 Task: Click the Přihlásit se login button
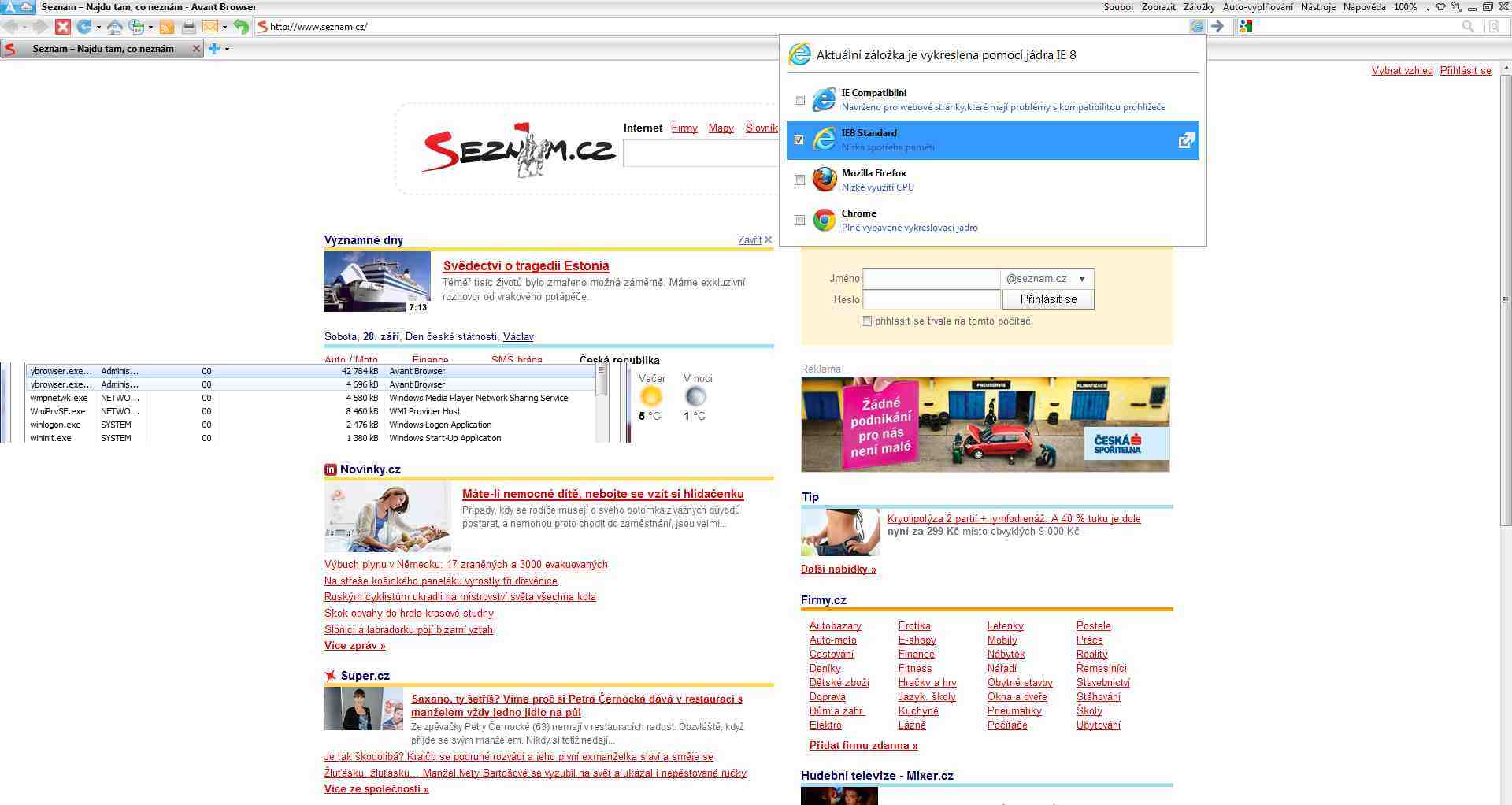pyautogui.click(x=1048, y=299)
